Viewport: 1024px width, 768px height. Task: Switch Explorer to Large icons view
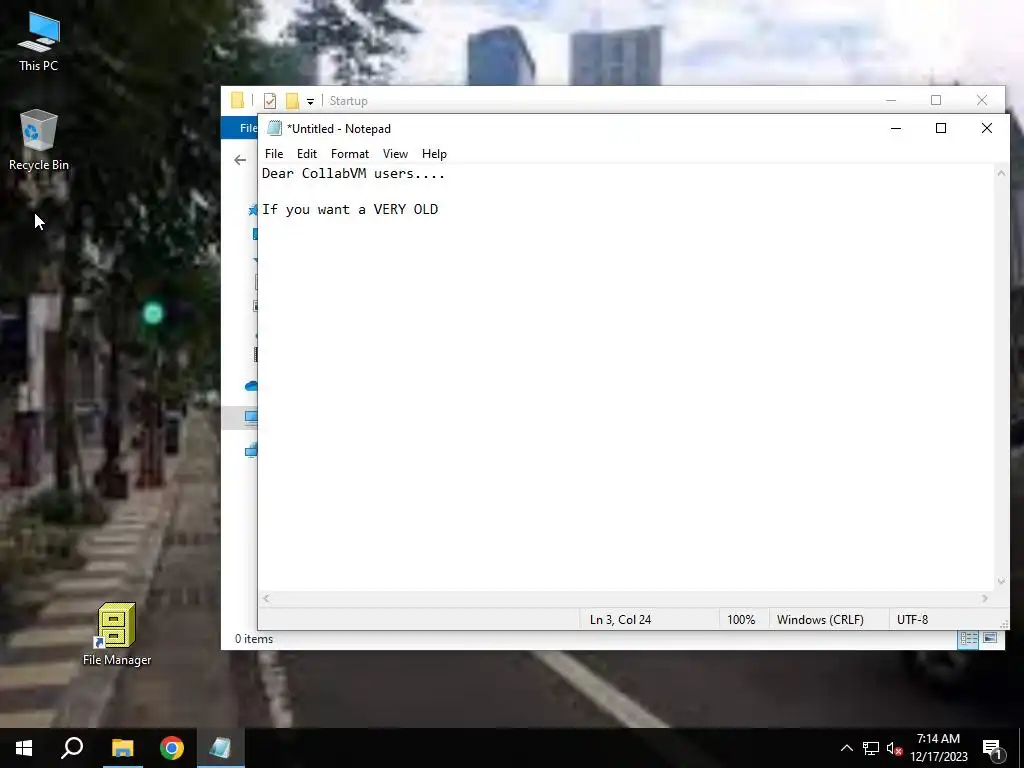pos(990,639)
